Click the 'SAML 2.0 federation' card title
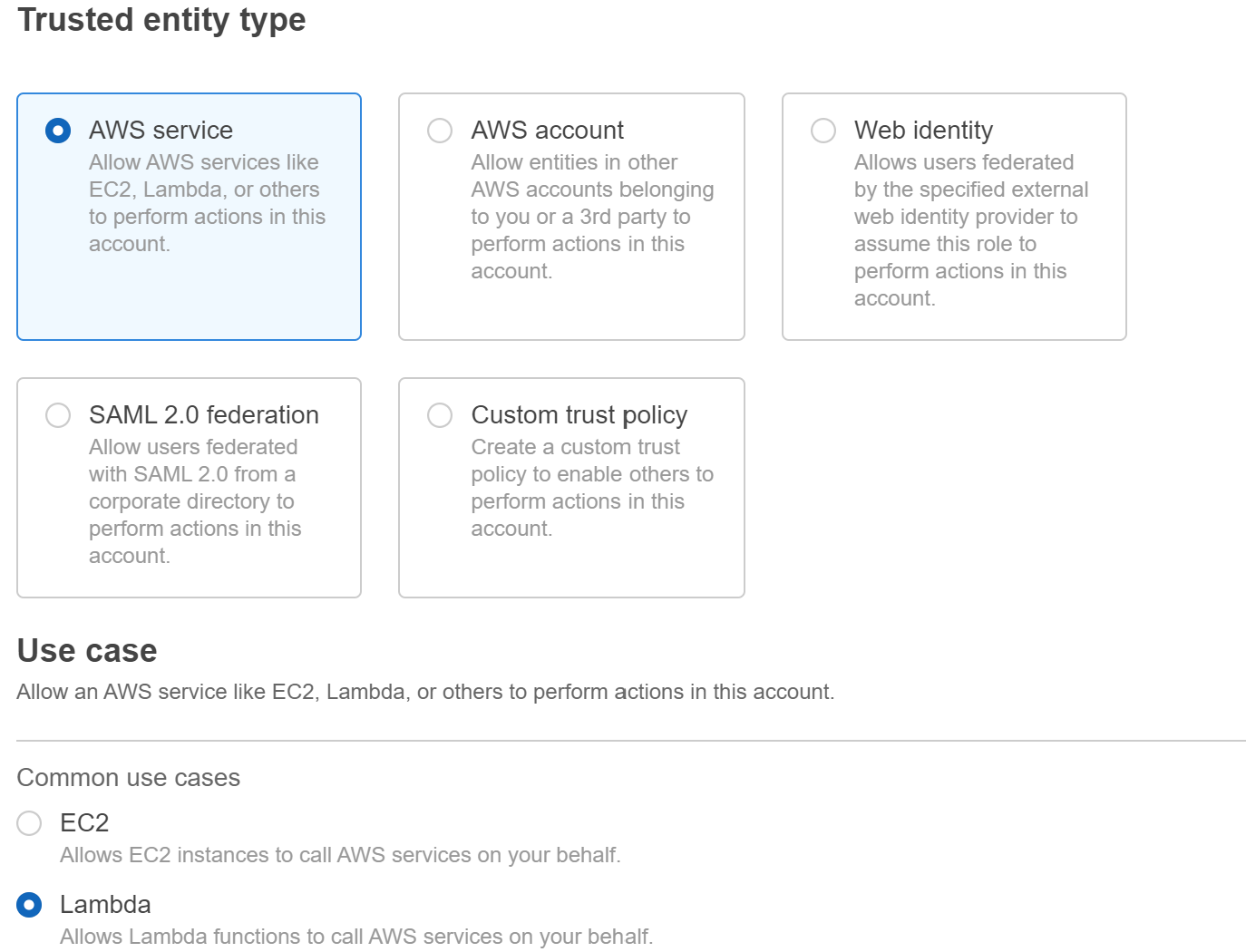 point(203,415)
